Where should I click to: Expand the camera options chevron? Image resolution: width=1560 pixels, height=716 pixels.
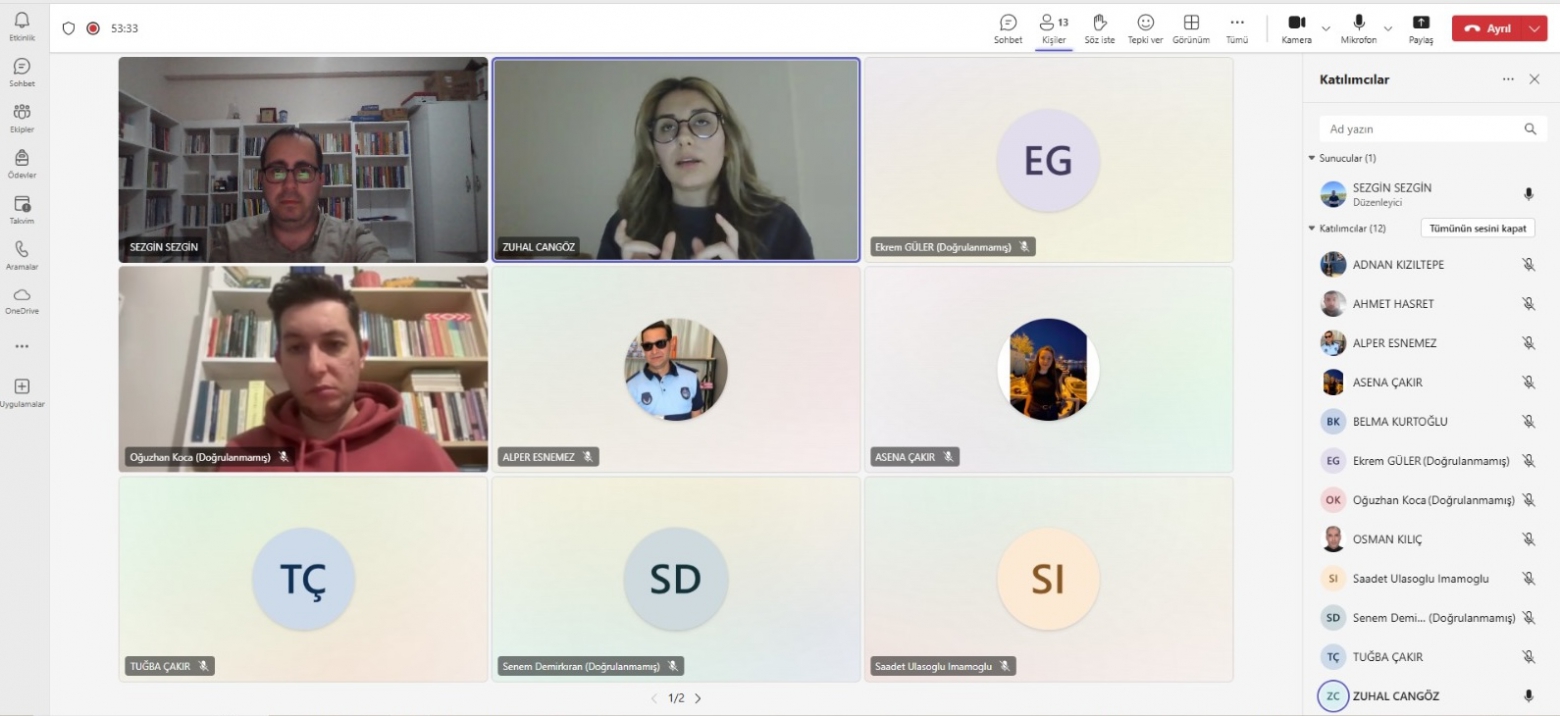pos(1326,28)
